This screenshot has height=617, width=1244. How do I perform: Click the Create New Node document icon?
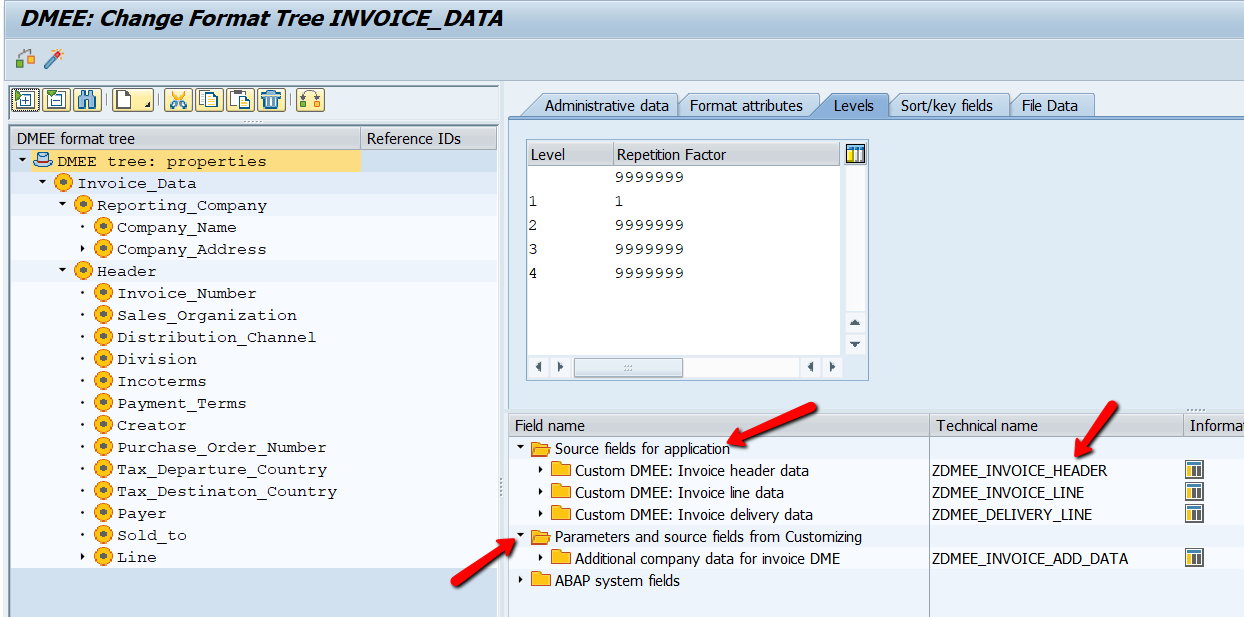[130, 98]
